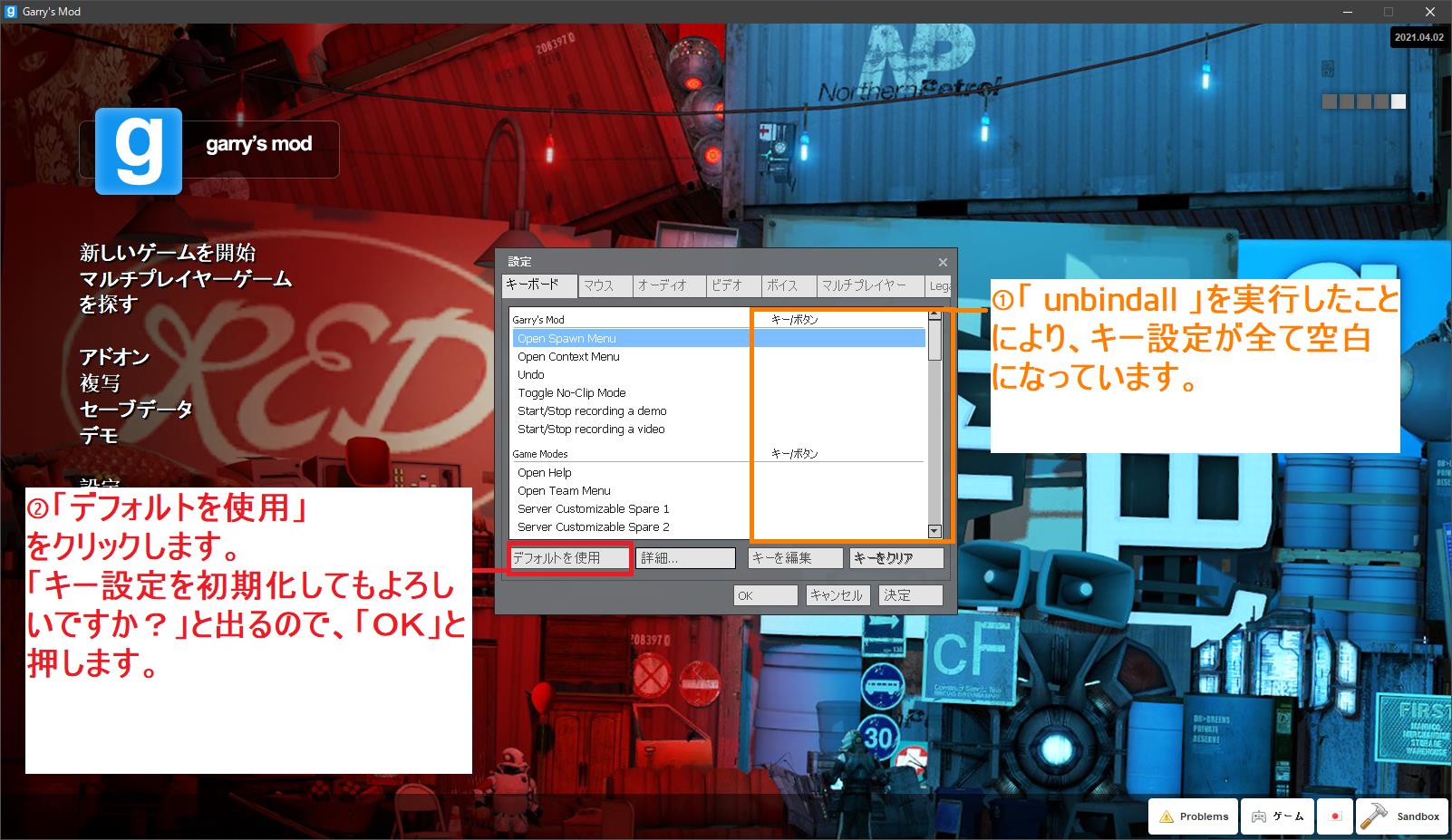Open the アドオン menu
The width and height of the screenshot is (1452, 840).
tap(114, 357)
